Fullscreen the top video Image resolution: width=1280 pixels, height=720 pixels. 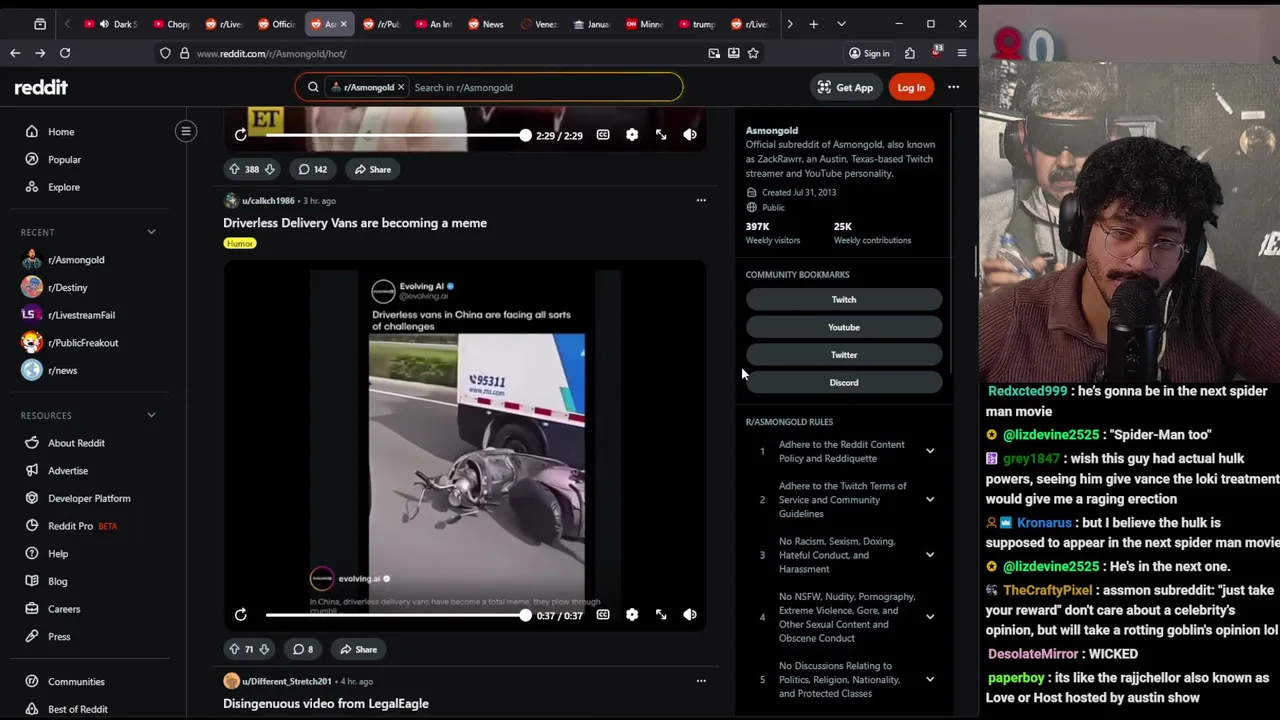(661, 135)
